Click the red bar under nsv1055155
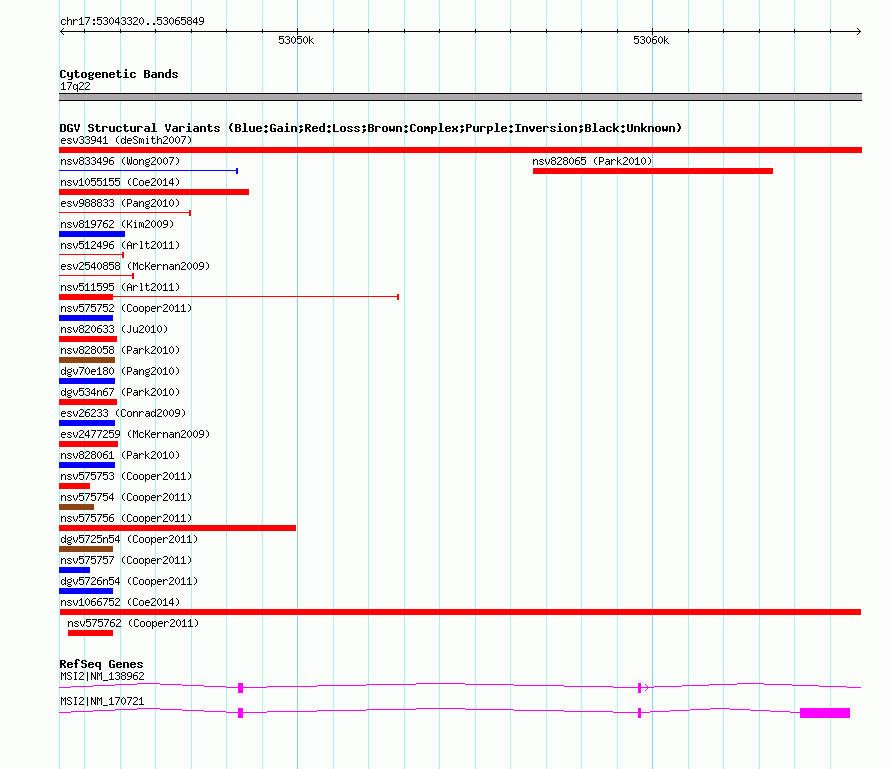This screenshot has width=890, height=769. coord(154,192)
